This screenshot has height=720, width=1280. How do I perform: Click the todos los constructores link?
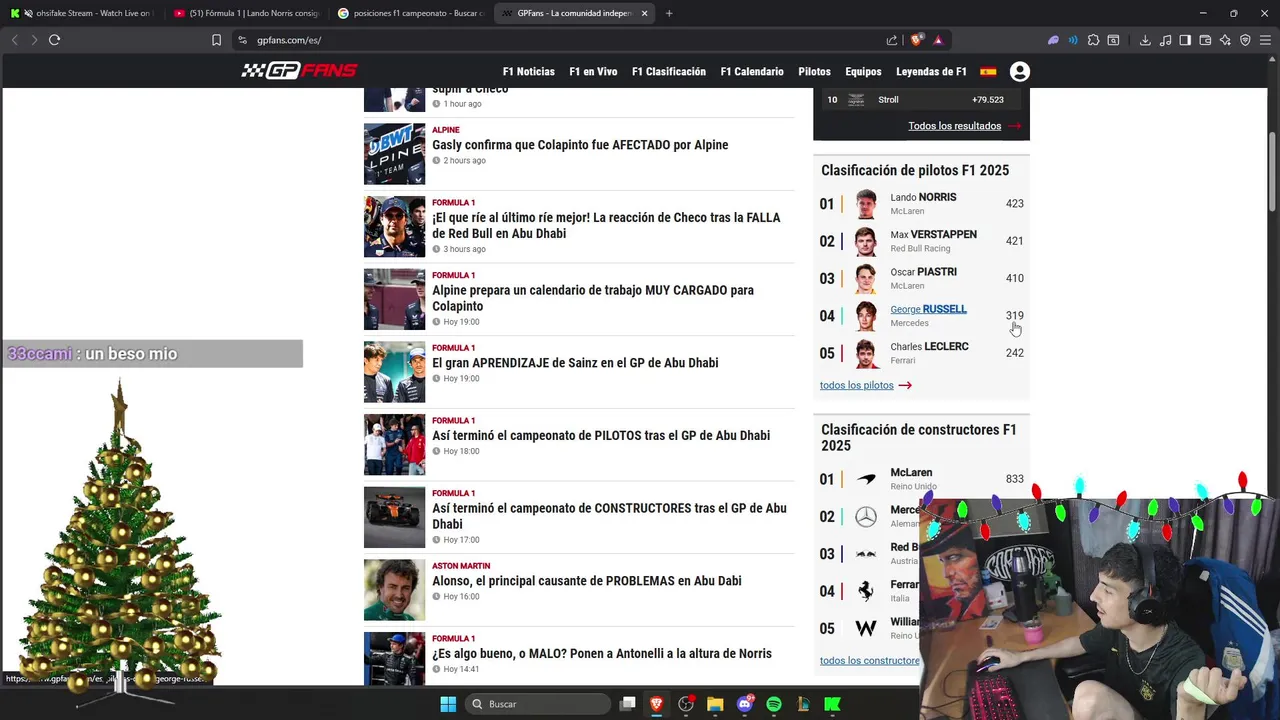[870, 661]
